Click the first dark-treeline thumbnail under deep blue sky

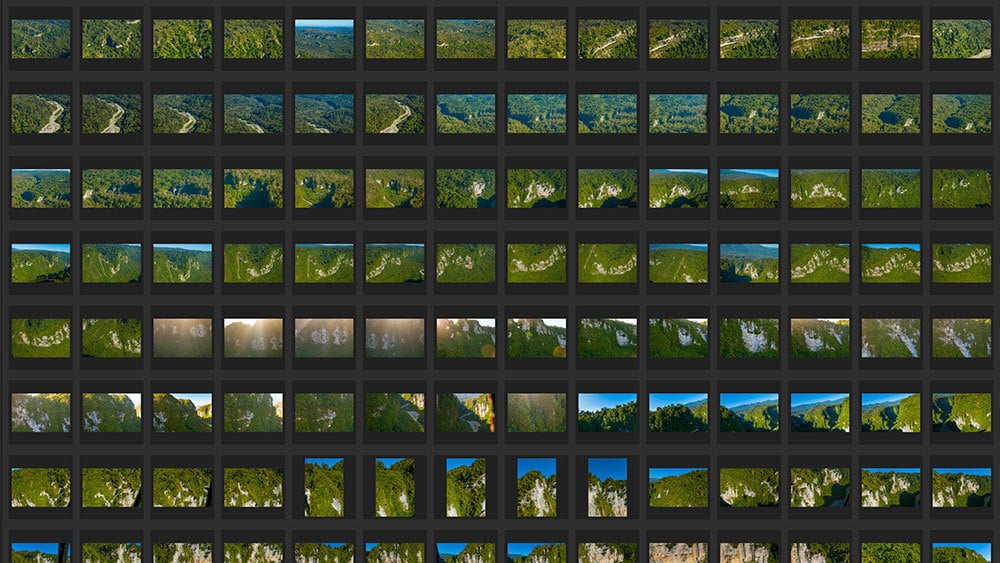coord(607,413)
